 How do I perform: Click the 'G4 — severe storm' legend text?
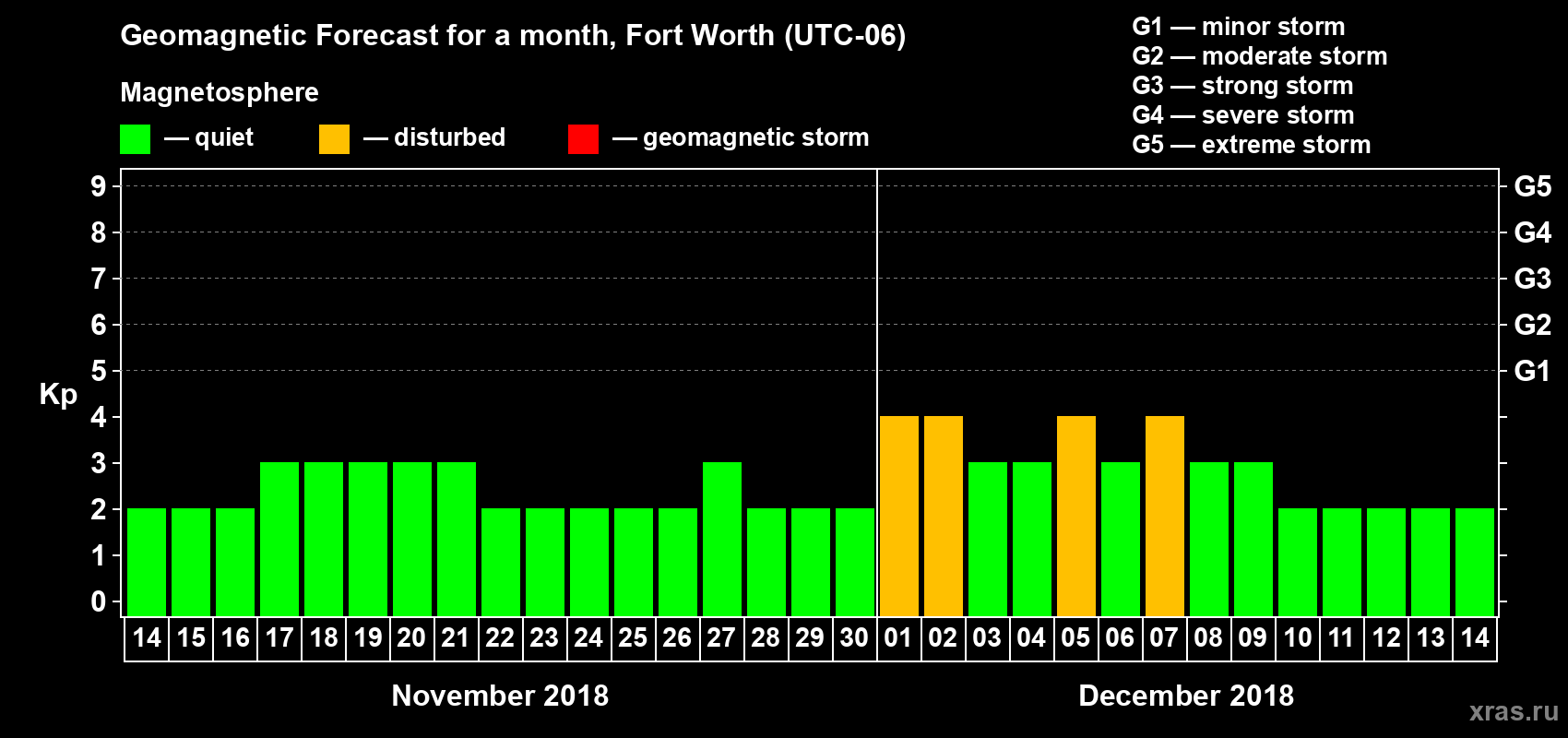click(1243, 115)
